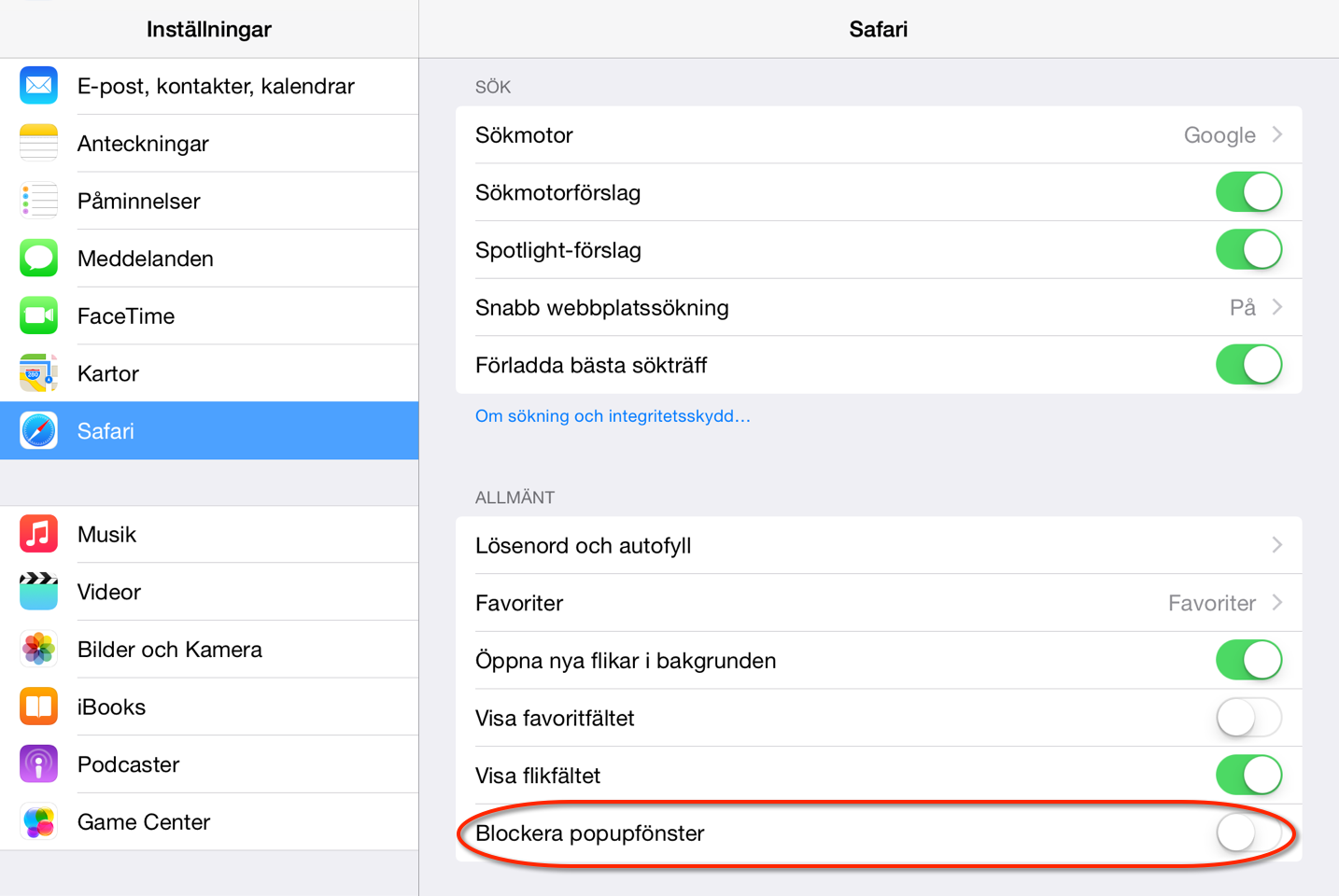Tap the yellow Anteckningar notes icon
Viewport: 1339px width, 896px height.
click(x=38, y=143)
